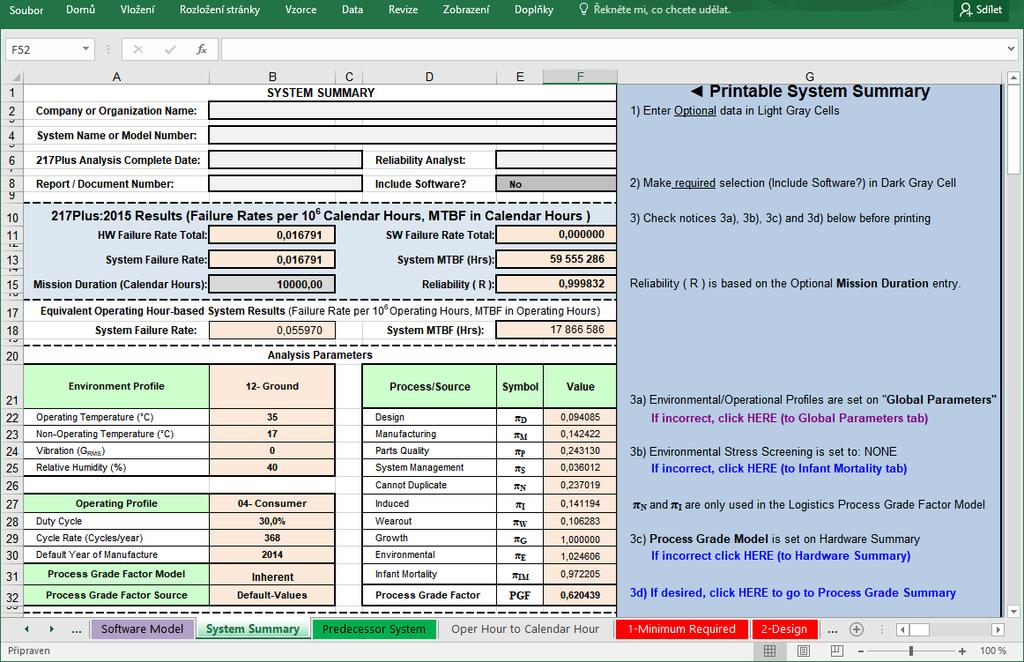The height and width of the screenshot is (662, 1024).
Task: Click the Name Box showing F52
Action: (43, 50)
